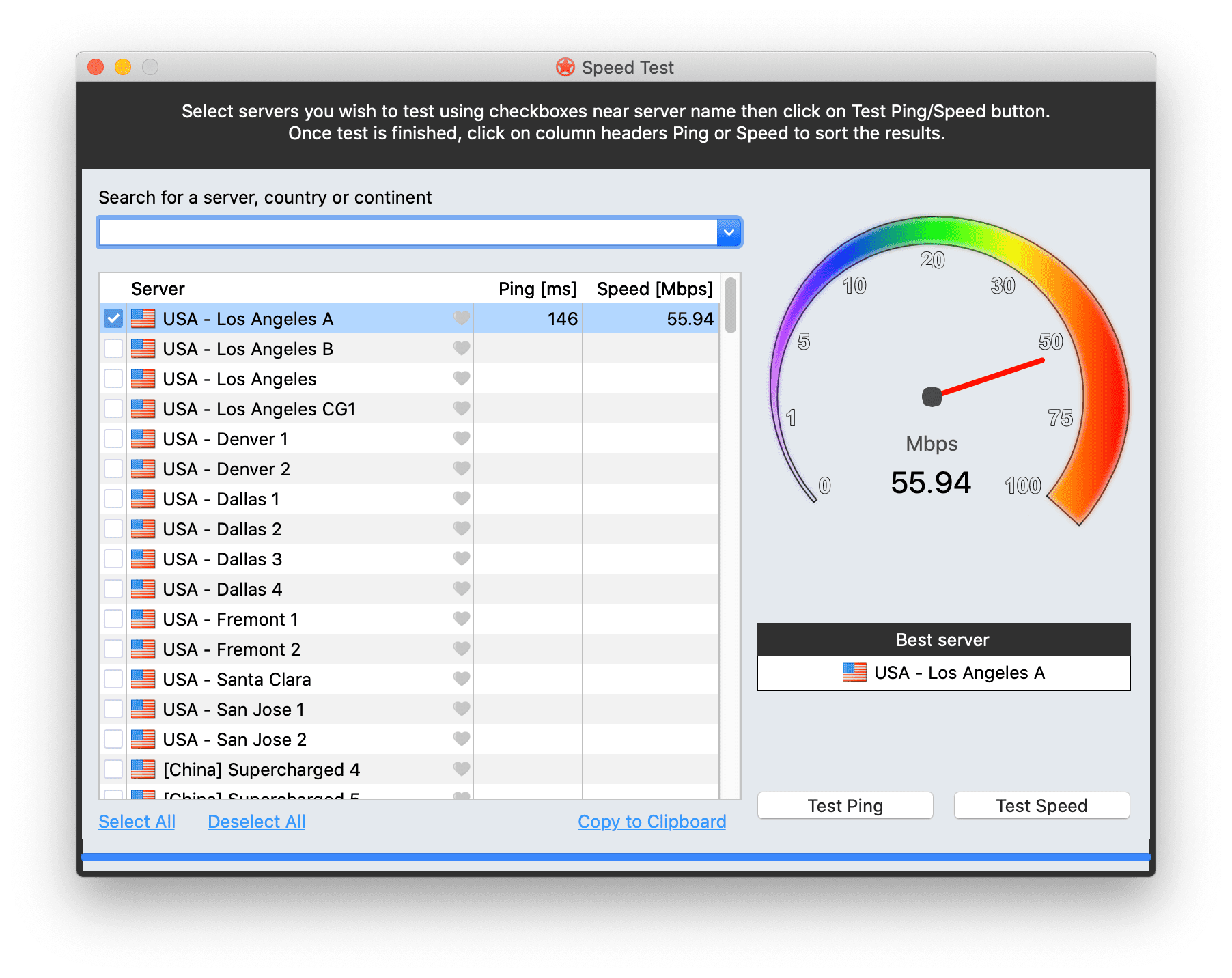Click heart icon next to USA - Denver 1
1232x978 pixels.
point(462,438)
